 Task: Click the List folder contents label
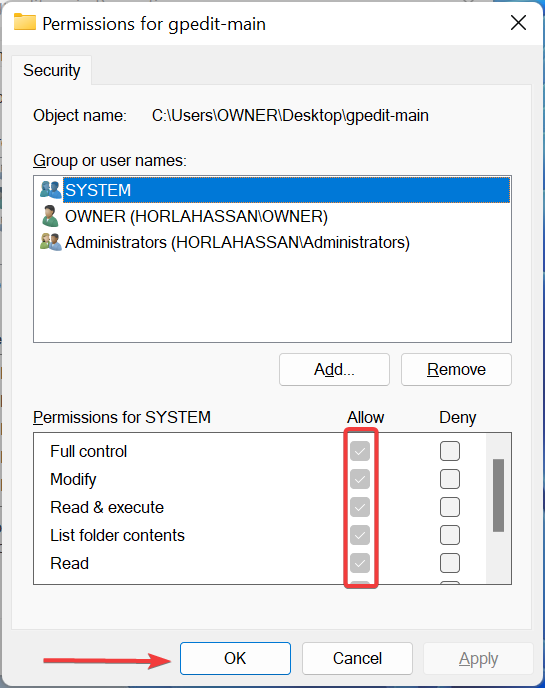coord(118,535)
